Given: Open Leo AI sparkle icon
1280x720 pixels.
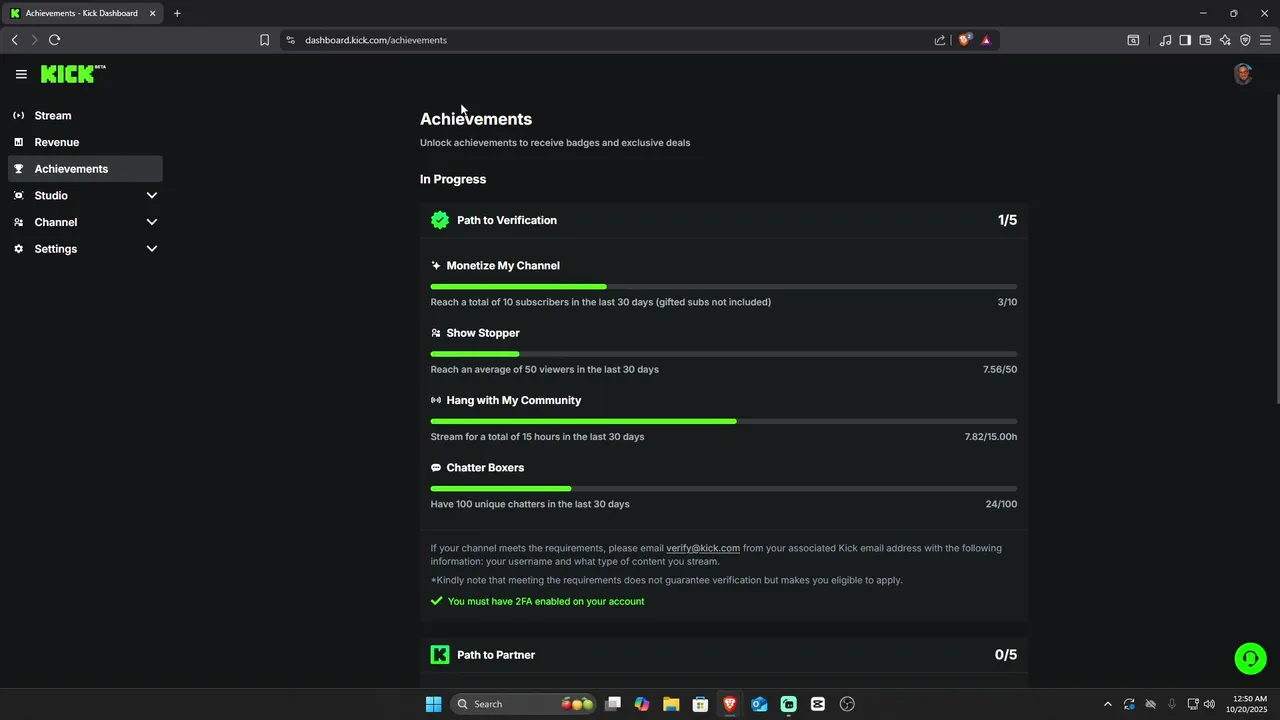Looking at the screenshot, I should pos(1225,40).
